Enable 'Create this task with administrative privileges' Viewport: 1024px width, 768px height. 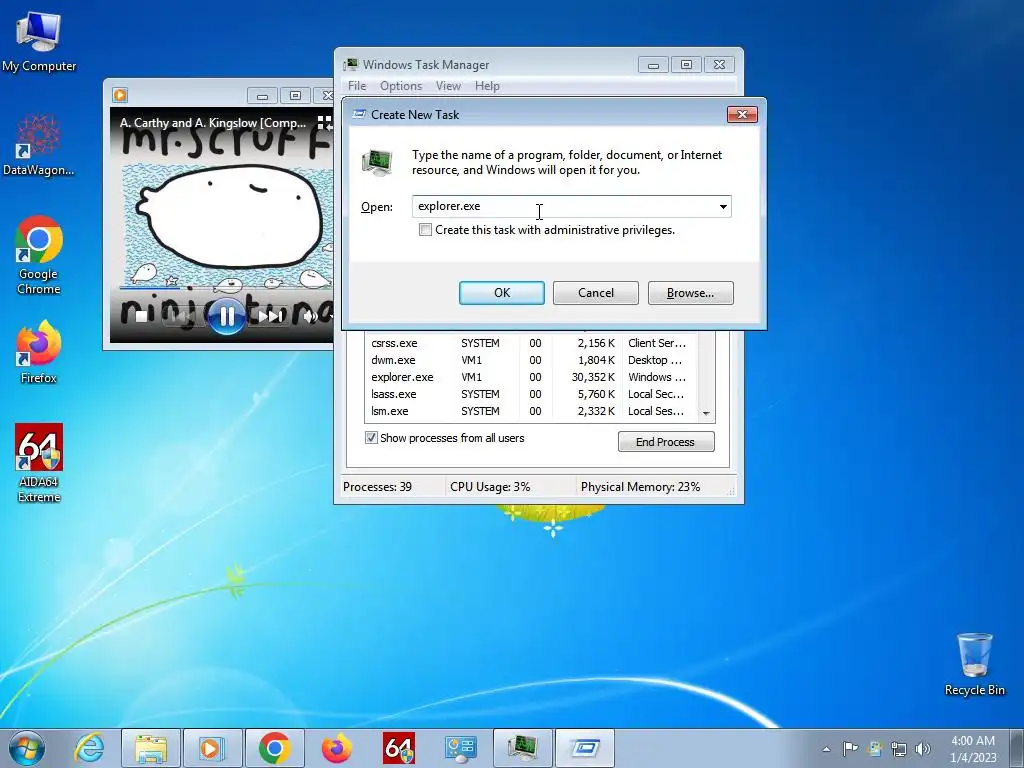[x=425, y=230]
